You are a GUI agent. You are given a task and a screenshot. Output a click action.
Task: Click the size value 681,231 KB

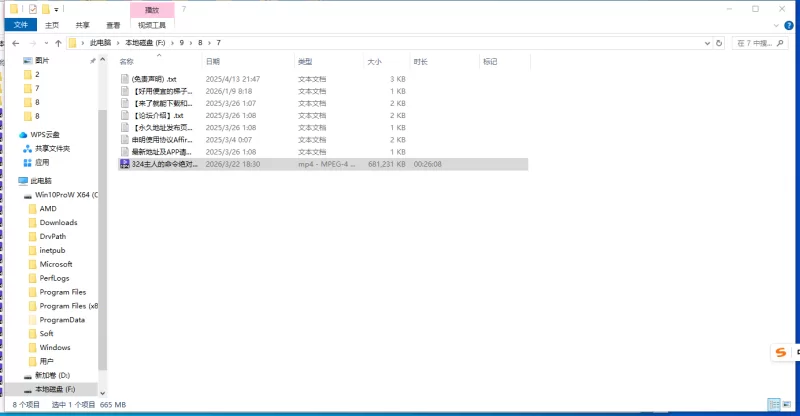point(387,164)
